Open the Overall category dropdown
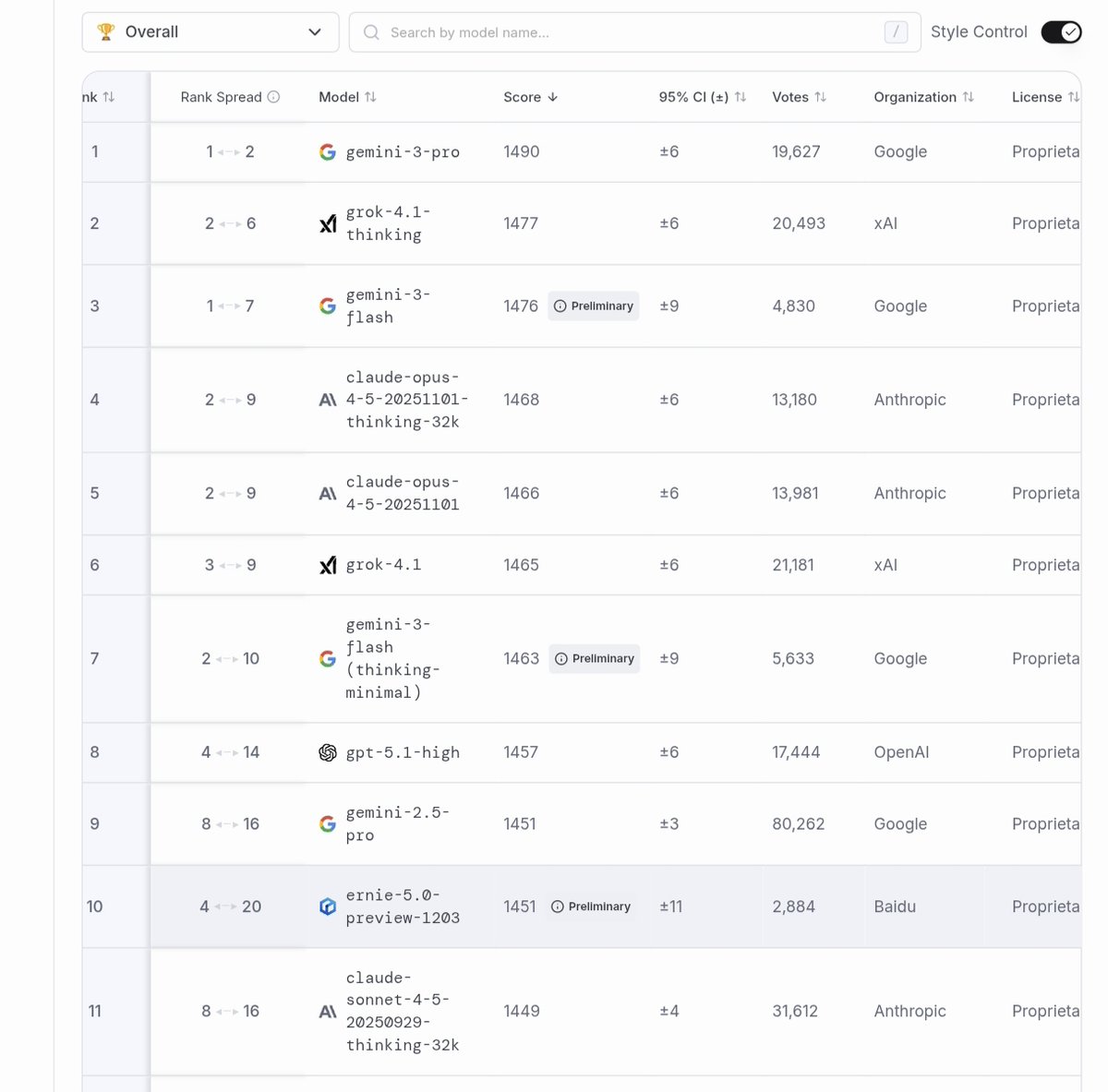This screenshot has width=1108, height=1092. tap(211, 32)
